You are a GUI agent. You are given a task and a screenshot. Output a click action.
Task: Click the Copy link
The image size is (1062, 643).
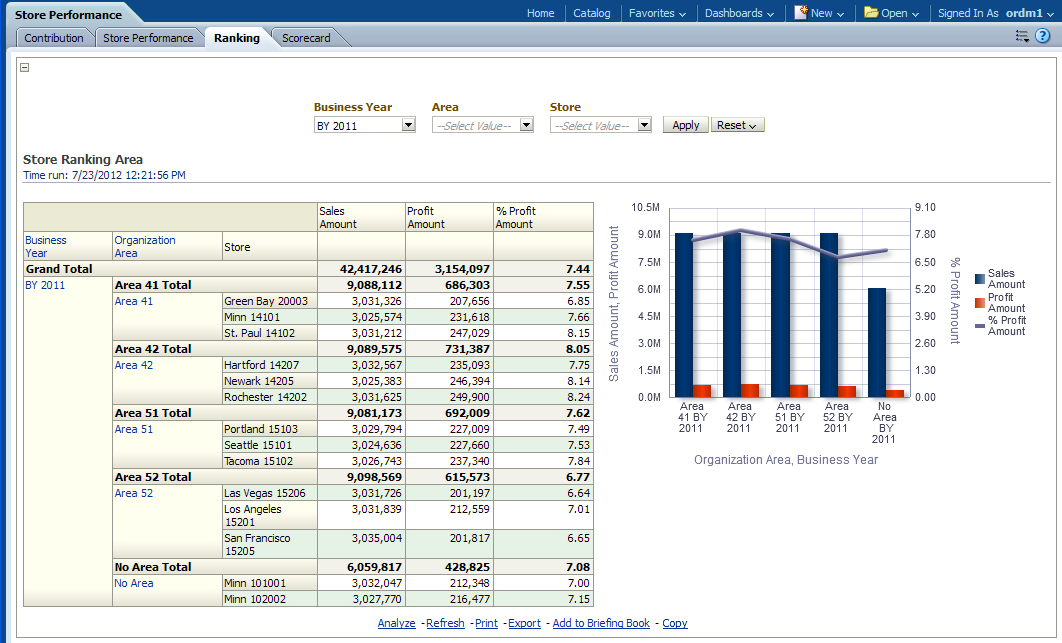[x=675, y=623]
